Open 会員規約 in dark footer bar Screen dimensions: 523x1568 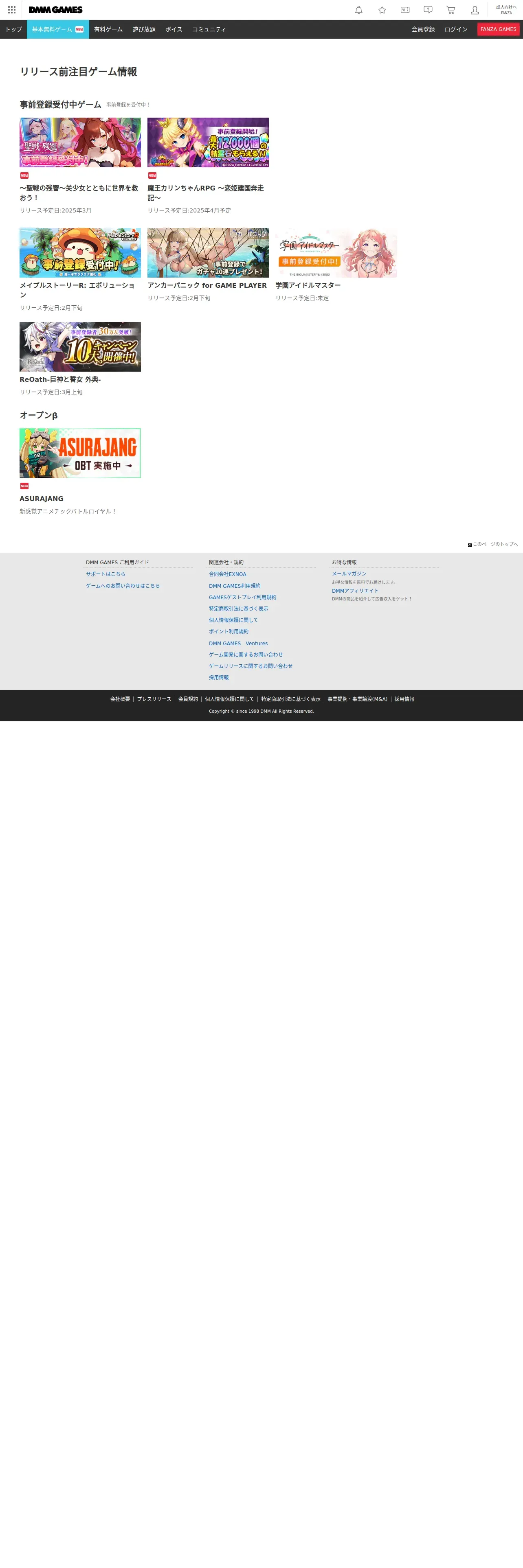(188, 699)
